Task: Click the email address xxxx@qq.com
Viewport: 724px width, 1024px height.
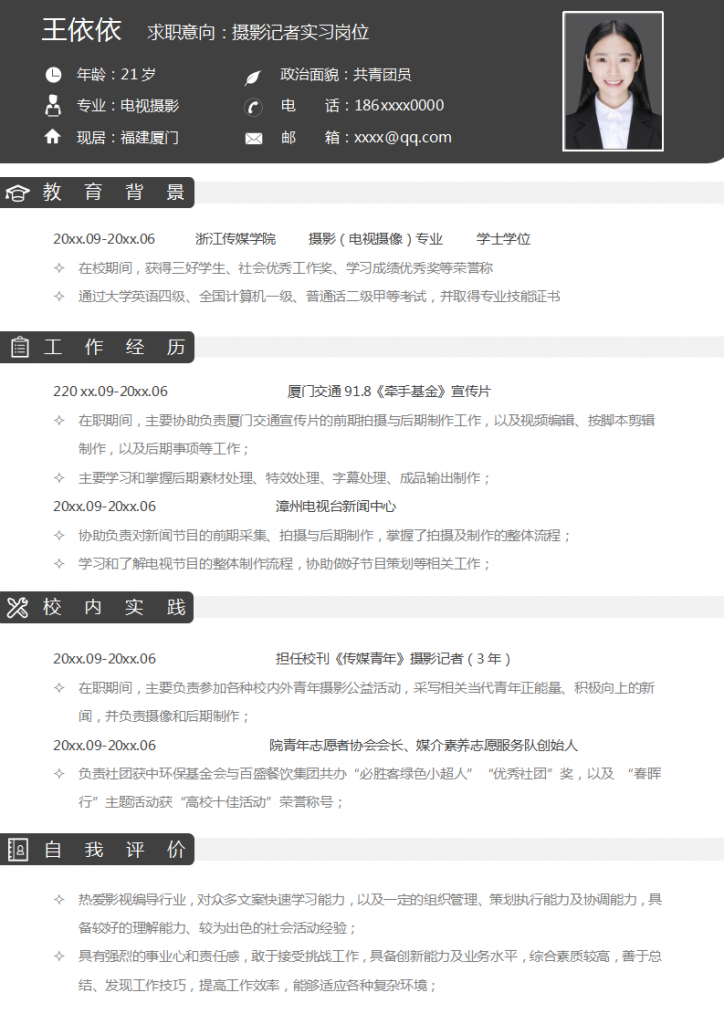Action: click(x=403, y=137)
